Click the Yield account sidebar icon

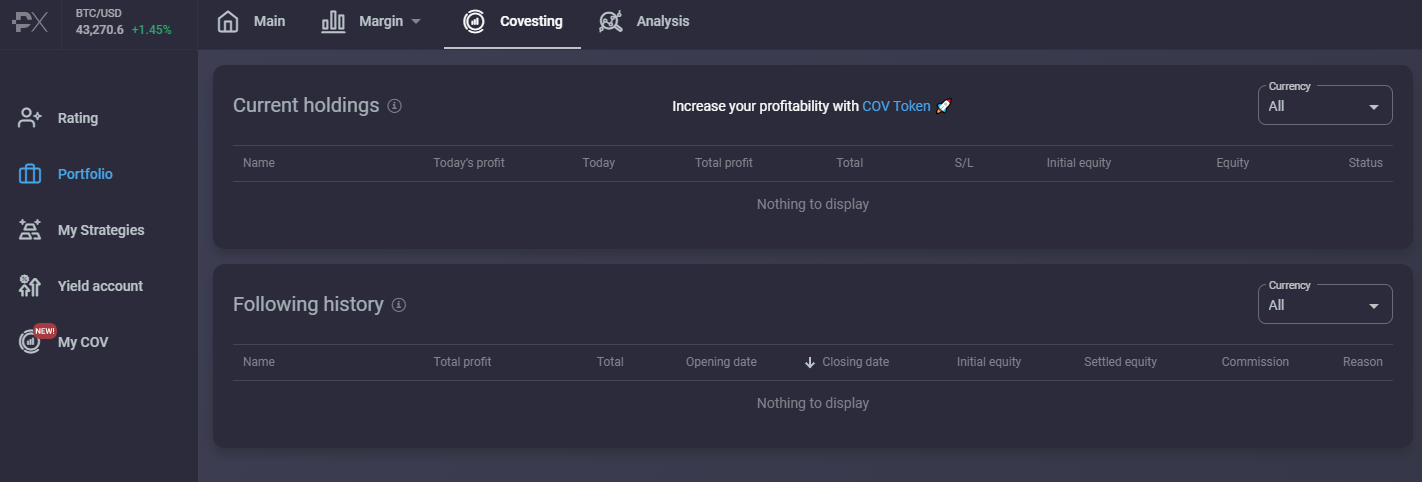30,286
